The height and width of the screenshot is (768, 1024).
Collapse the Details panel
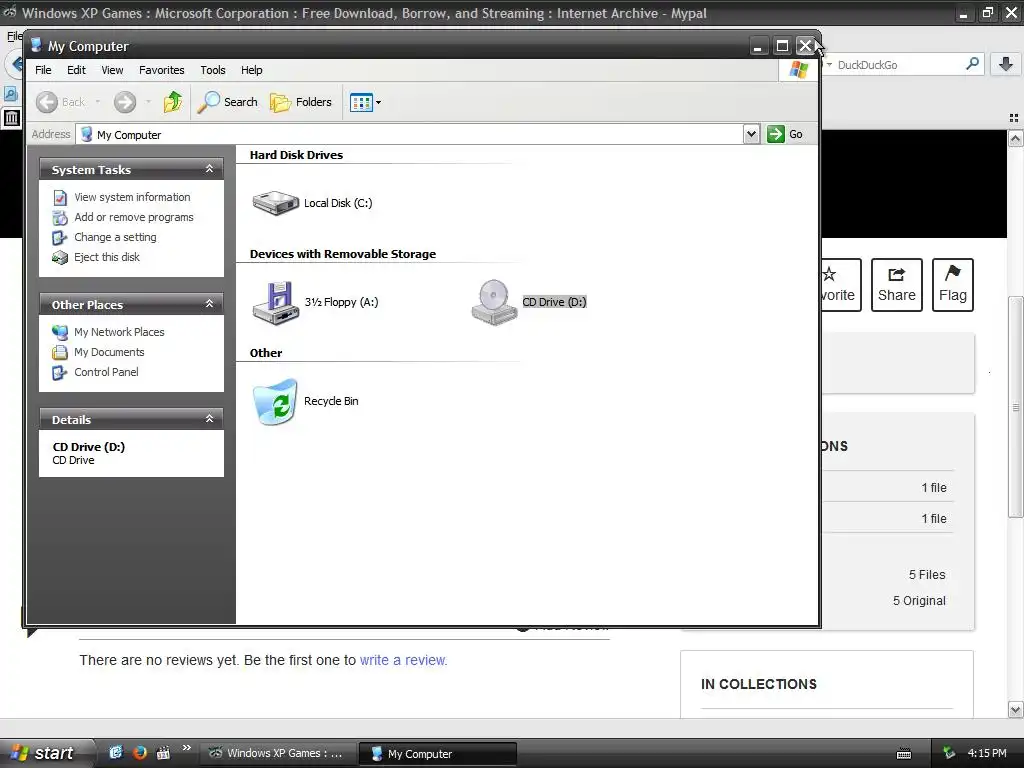pos(210,419)
